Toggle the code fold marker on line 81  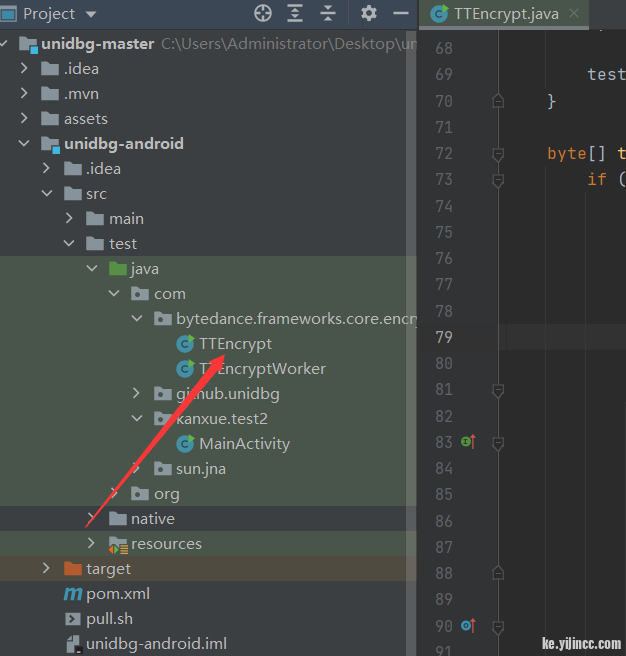click(x=498, y=391)
